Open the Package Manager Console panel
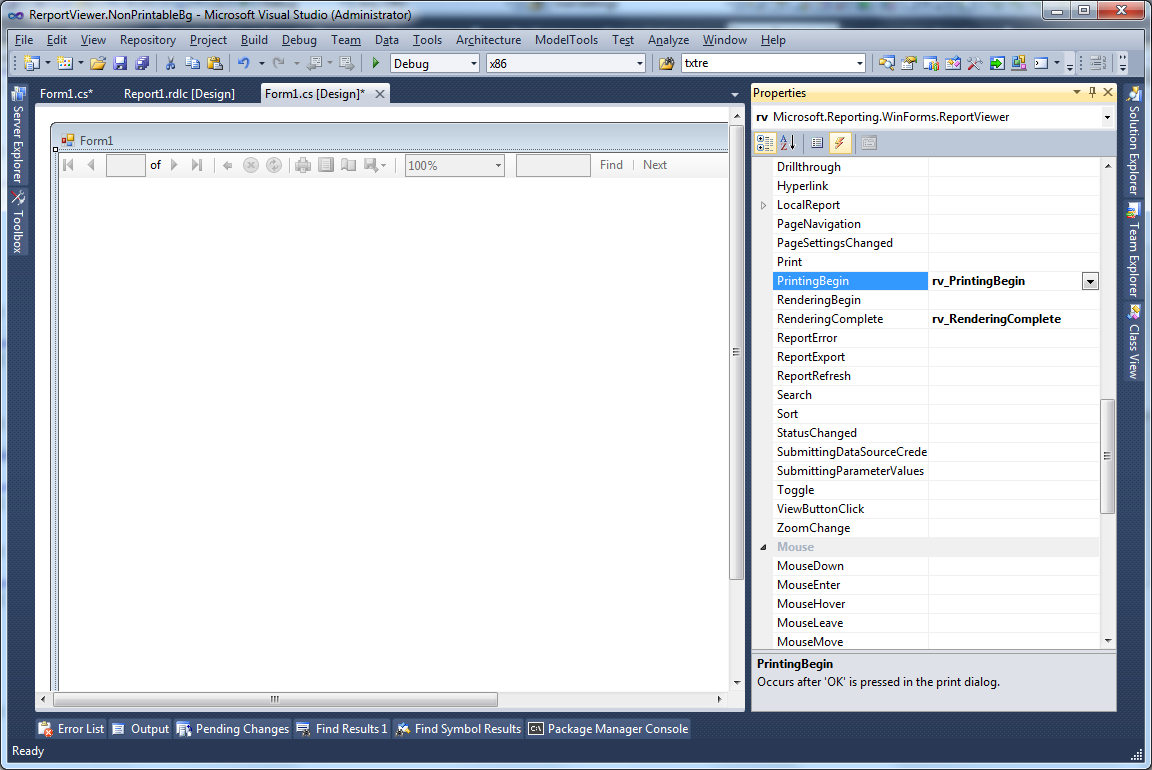The image size is (1152, 770). tap(608, 729)
